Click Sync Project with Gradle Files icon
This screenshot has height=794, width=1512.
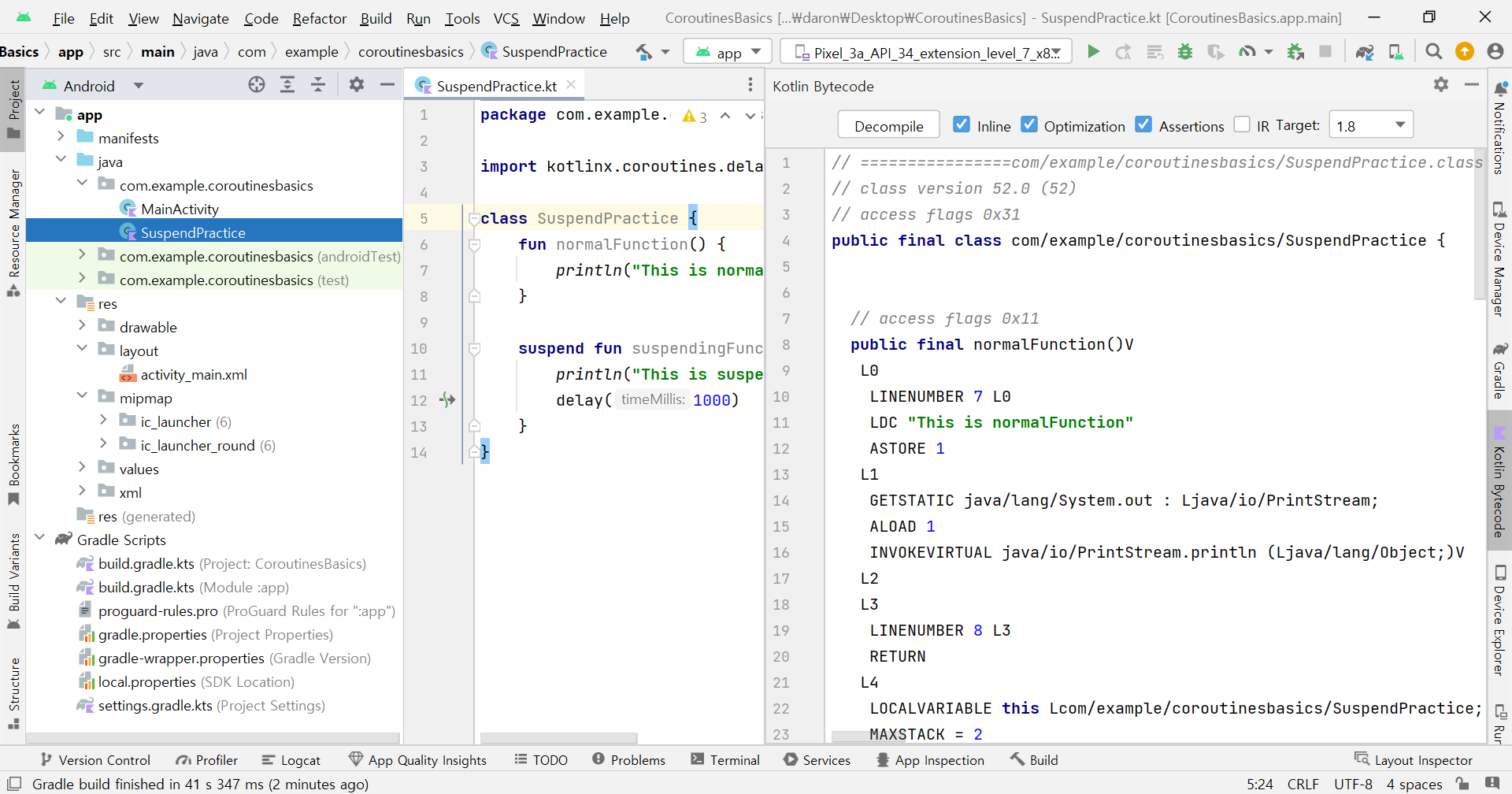point(1365,52)
